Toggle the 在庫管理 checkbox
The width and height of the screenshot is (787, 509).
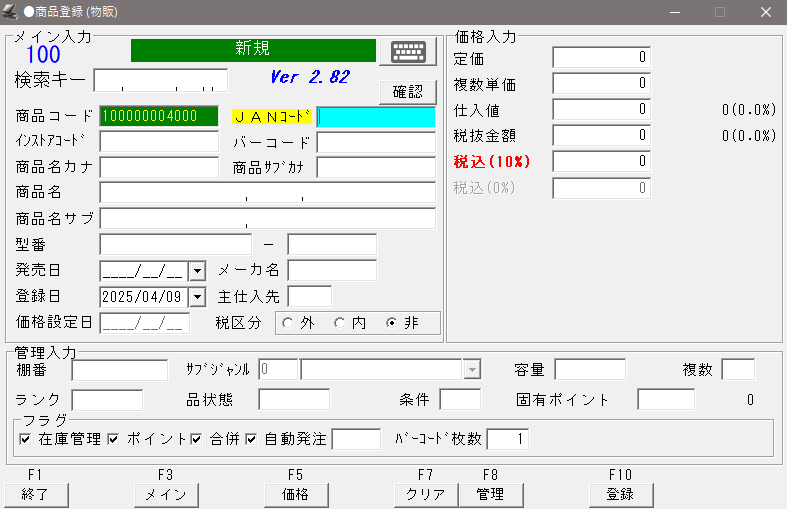coord(25,439)
